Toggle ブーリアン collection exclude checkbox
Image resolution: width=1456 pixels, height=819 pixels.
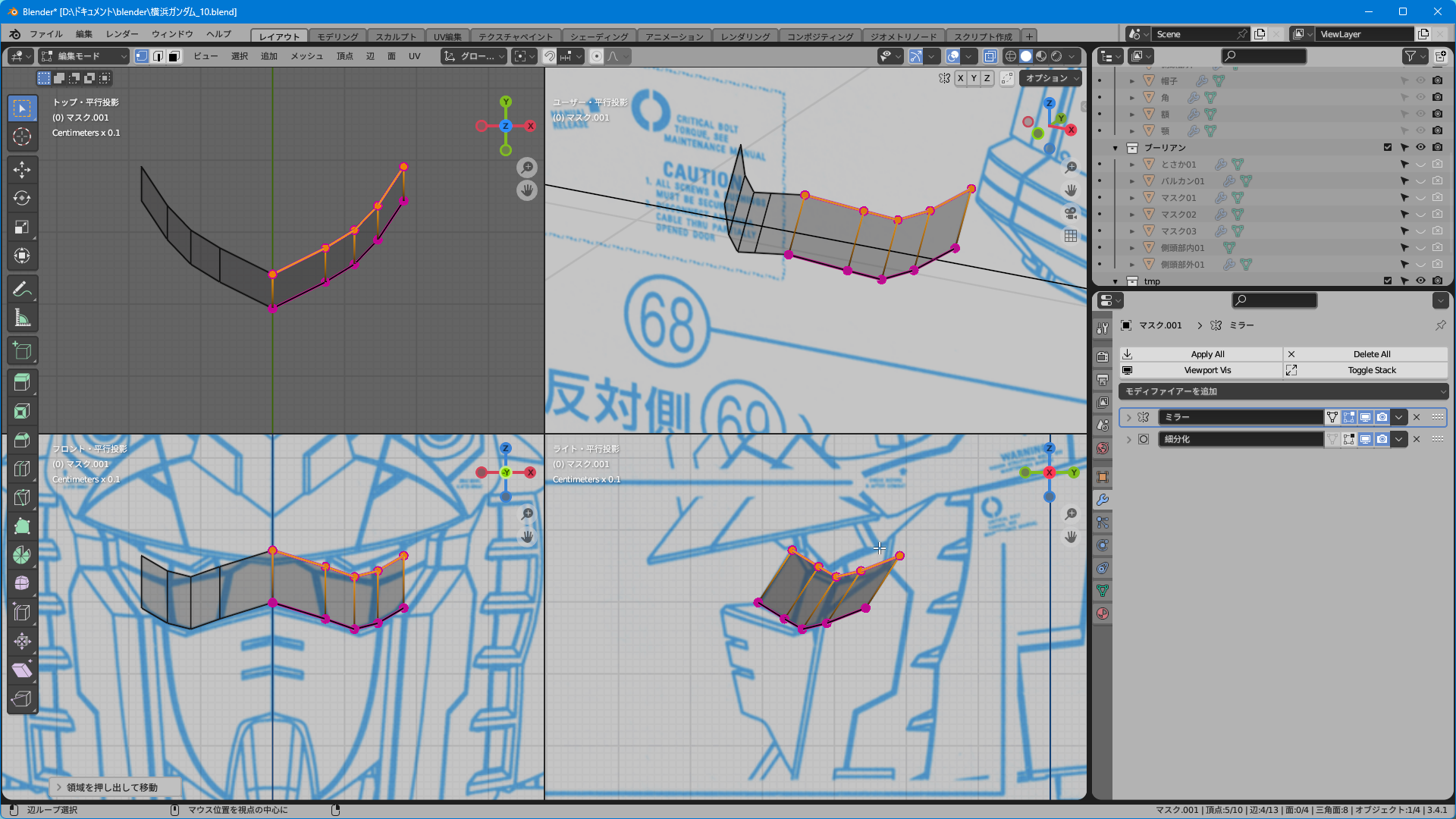coord(1387,147)
